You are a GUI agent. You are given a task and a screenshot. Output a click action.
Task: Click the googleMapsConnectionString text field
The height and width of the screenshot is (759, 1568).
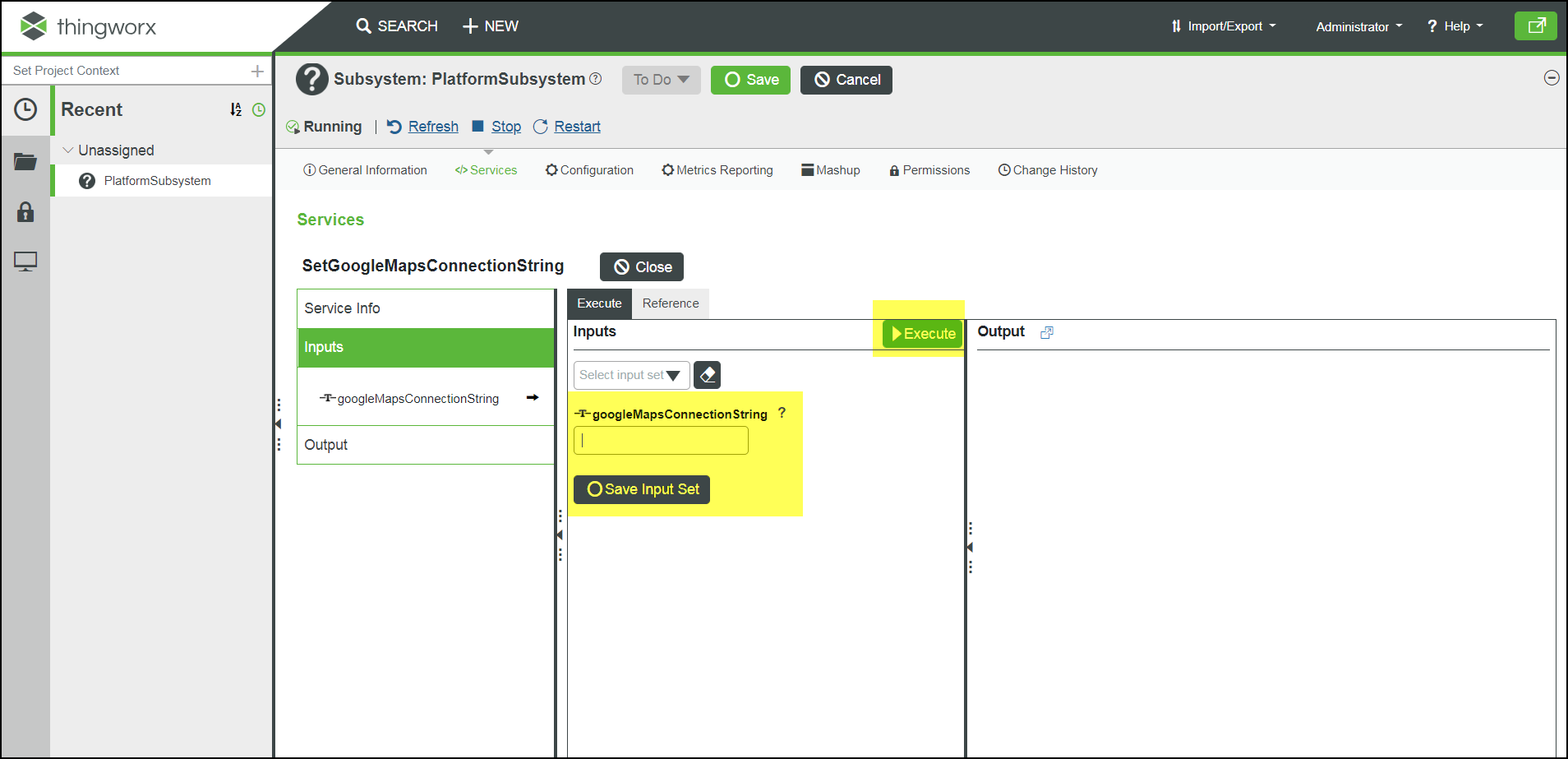pos(661,441)
